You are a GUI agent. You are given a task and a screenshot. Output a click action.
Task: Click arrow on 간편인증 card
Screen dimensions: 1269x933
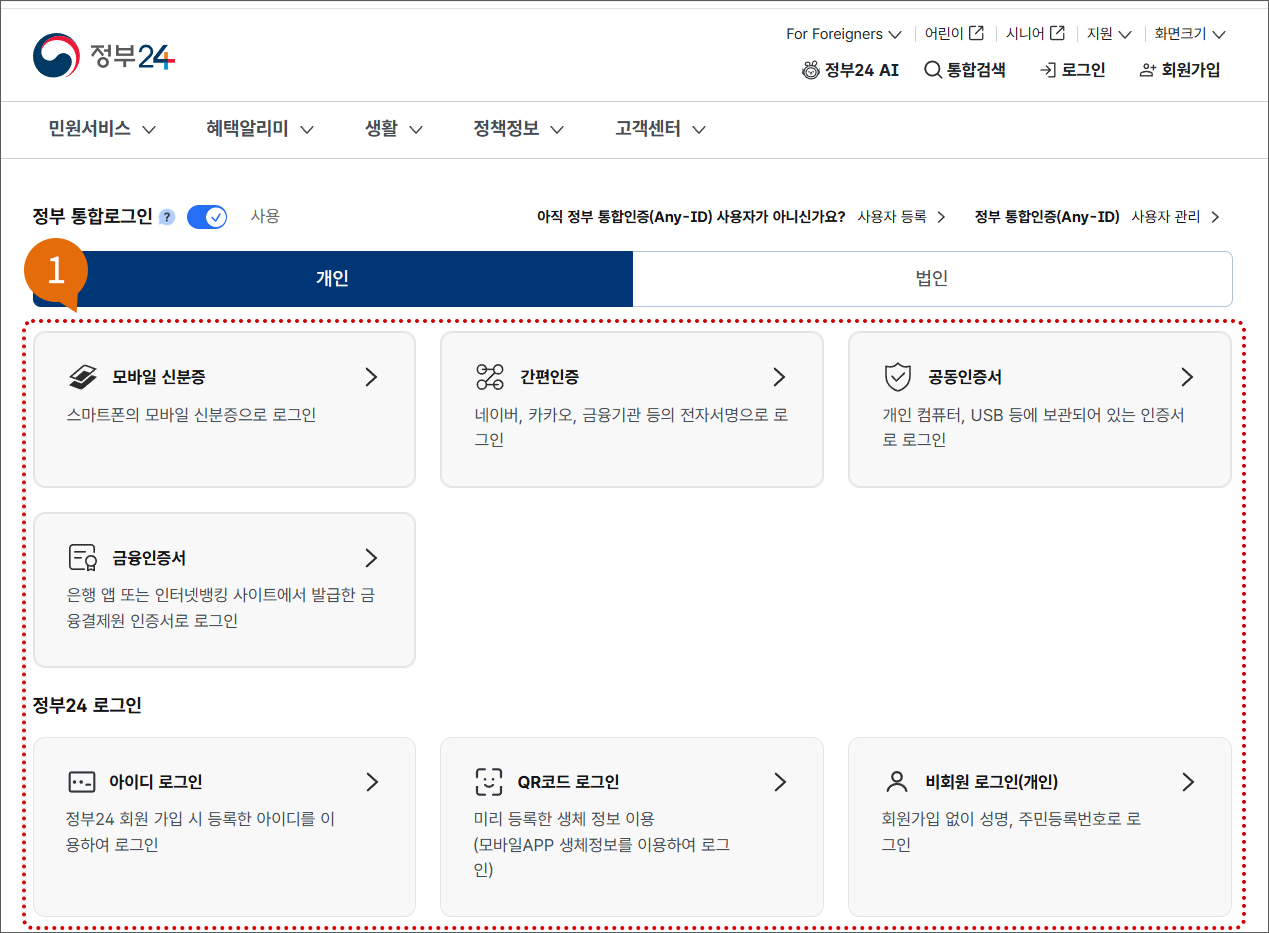click(x=779, y=377)
